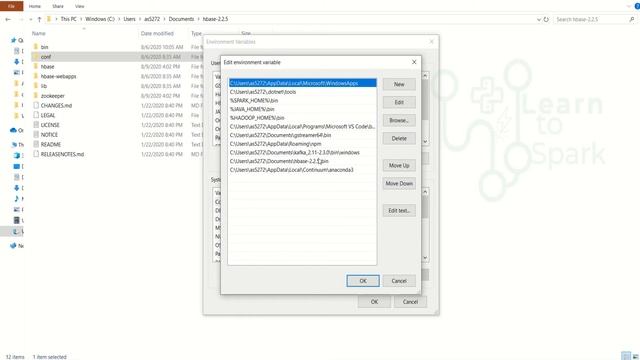
Task: Select the hbase-2.2.5\bin path entry
Action: click(302, 161)
